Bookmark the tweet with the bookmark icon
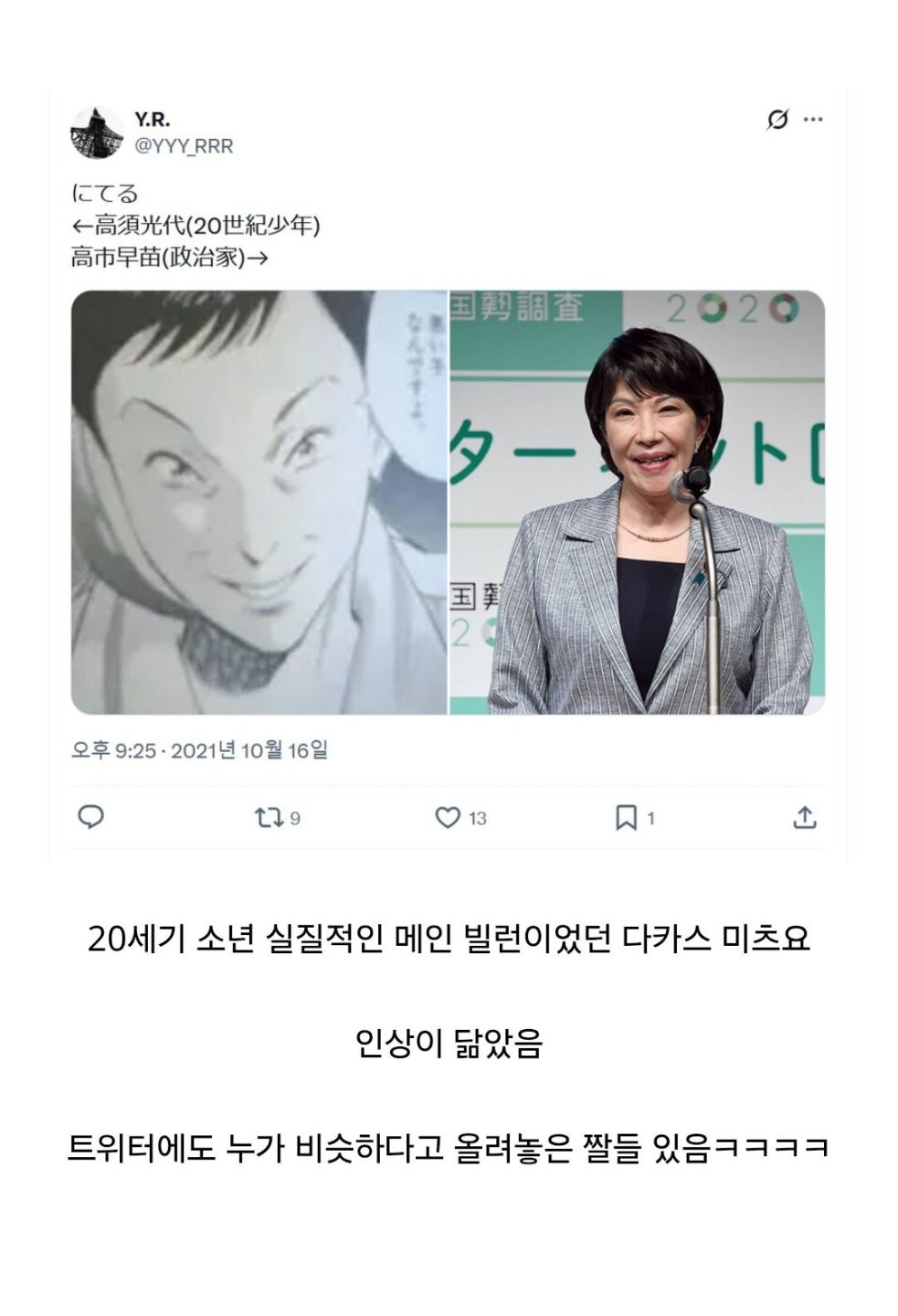This screenshot has width=898, height=1316. [x=626, y=817]
